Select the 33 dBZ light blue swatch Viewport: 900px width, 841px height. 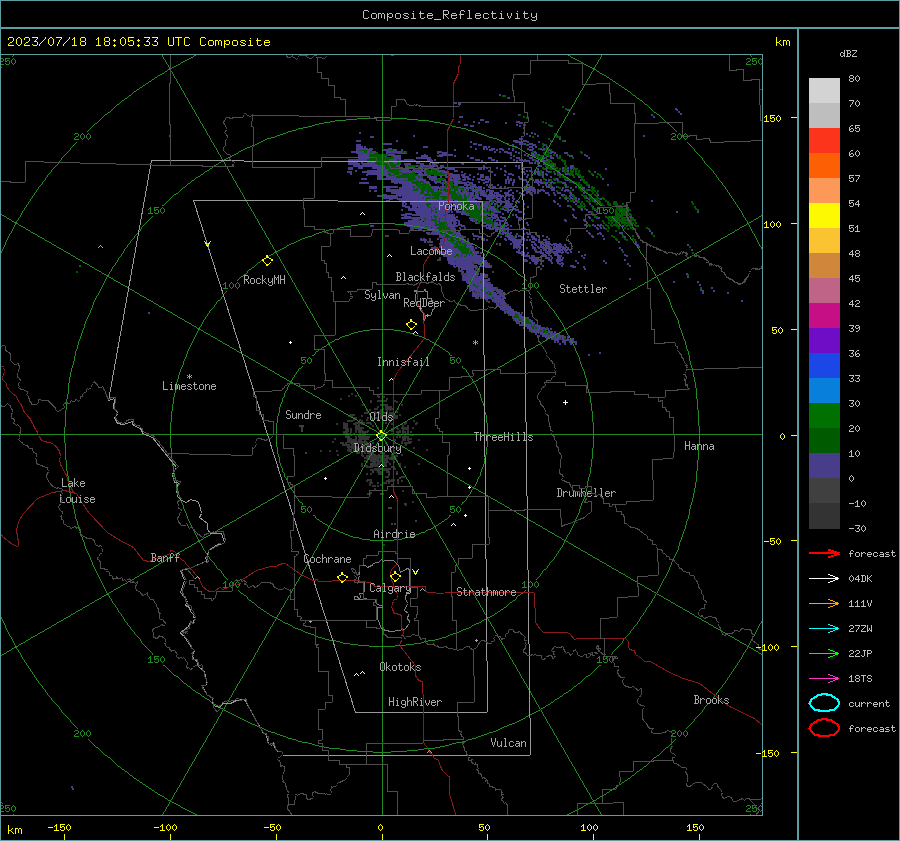pos(824,390)
